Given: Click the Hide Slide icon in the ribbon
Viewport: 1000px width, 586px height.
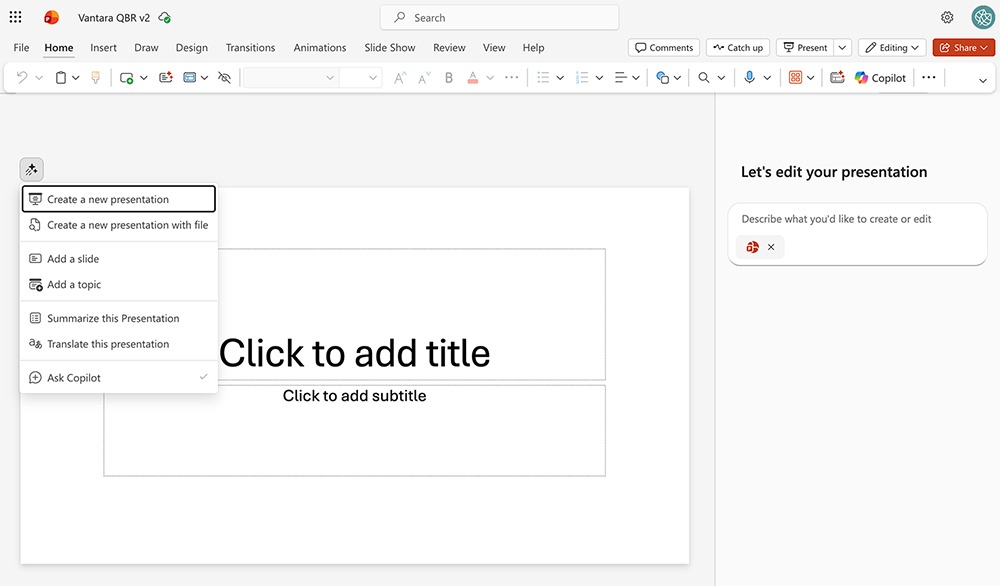Looking at the screenshot, I should pos(224,78).
